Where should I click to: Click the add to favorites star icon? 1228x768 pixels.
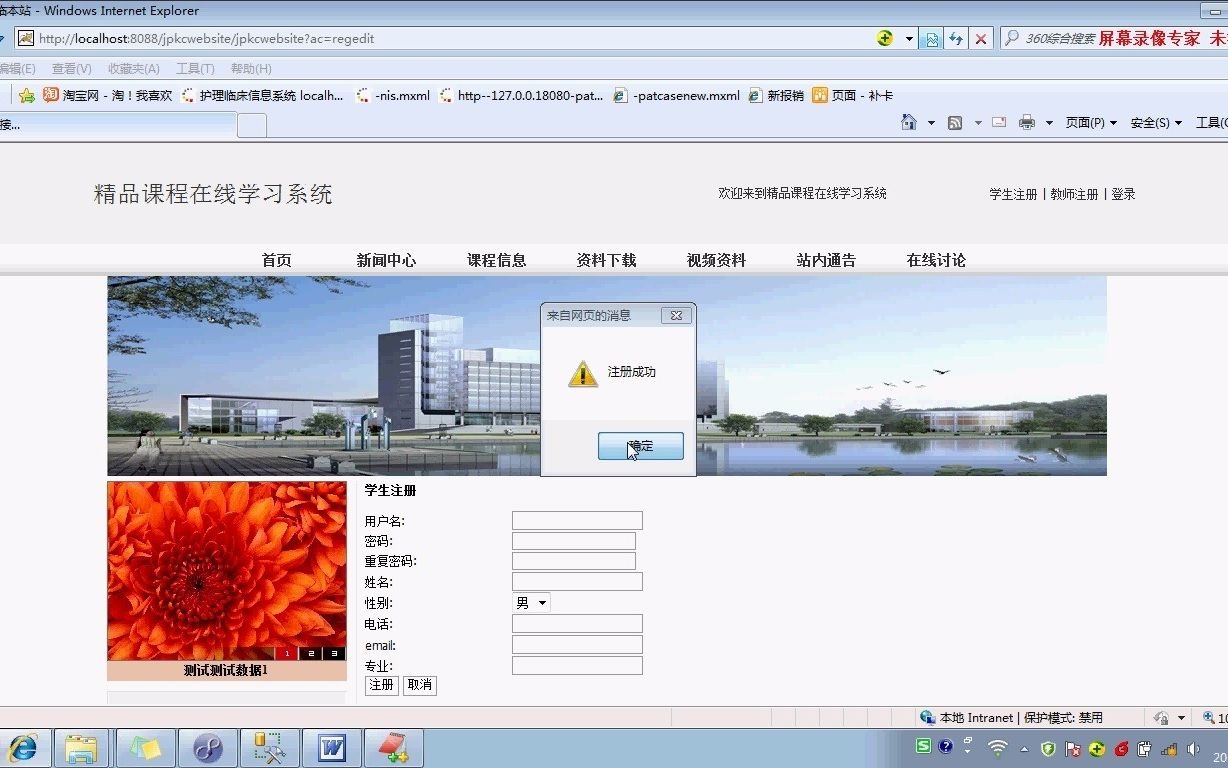click(26, 95)
